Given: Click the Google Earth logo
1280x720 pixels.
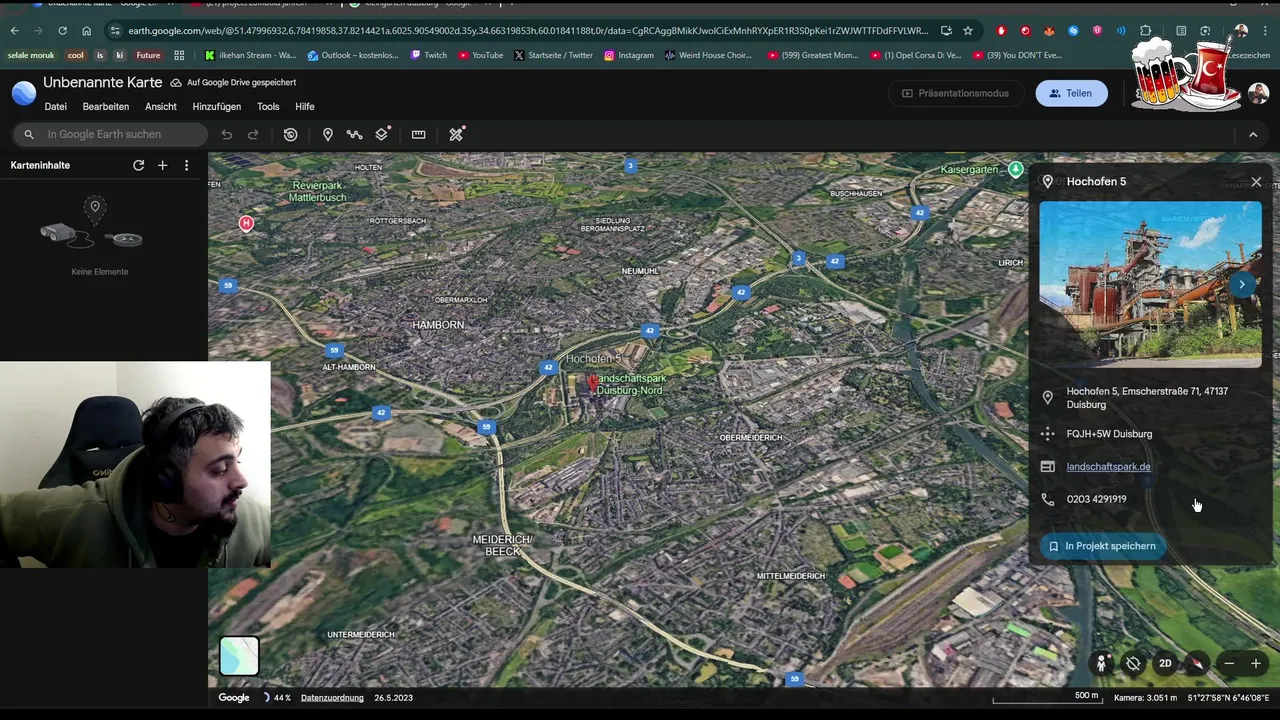Looking at the screenshot, I should tap(23, 93).
